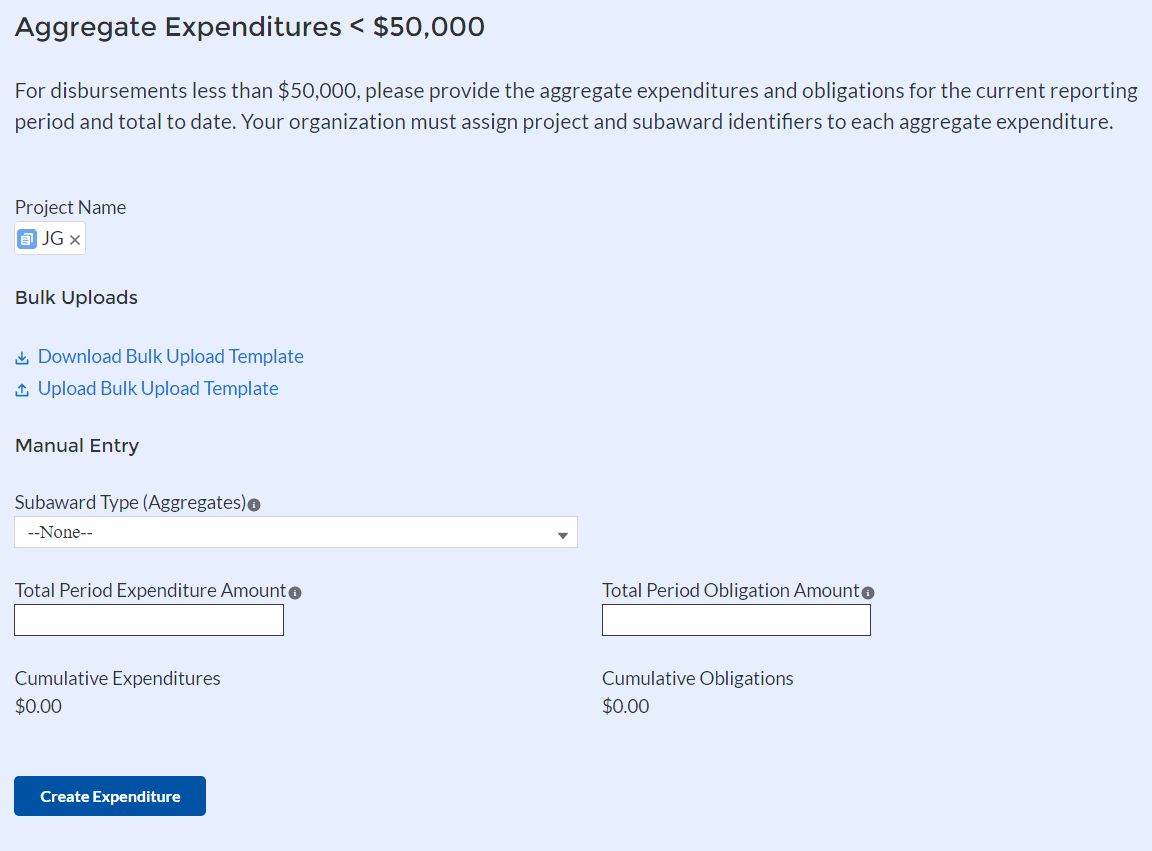Click the Subaward Type (Aggregates) label
This screenshot has height=851, width=1152.
pyautogui.click(x=130, y=503)
